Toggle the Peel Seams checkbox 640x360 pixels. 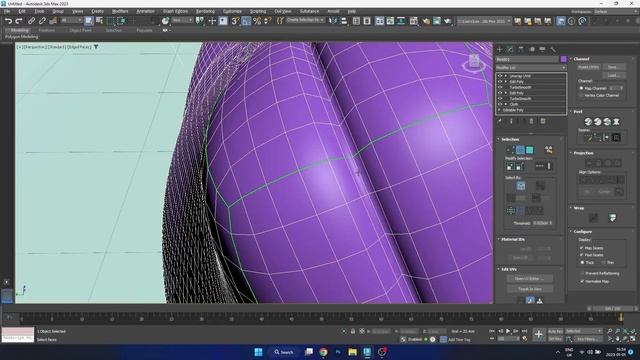(582, 255)
